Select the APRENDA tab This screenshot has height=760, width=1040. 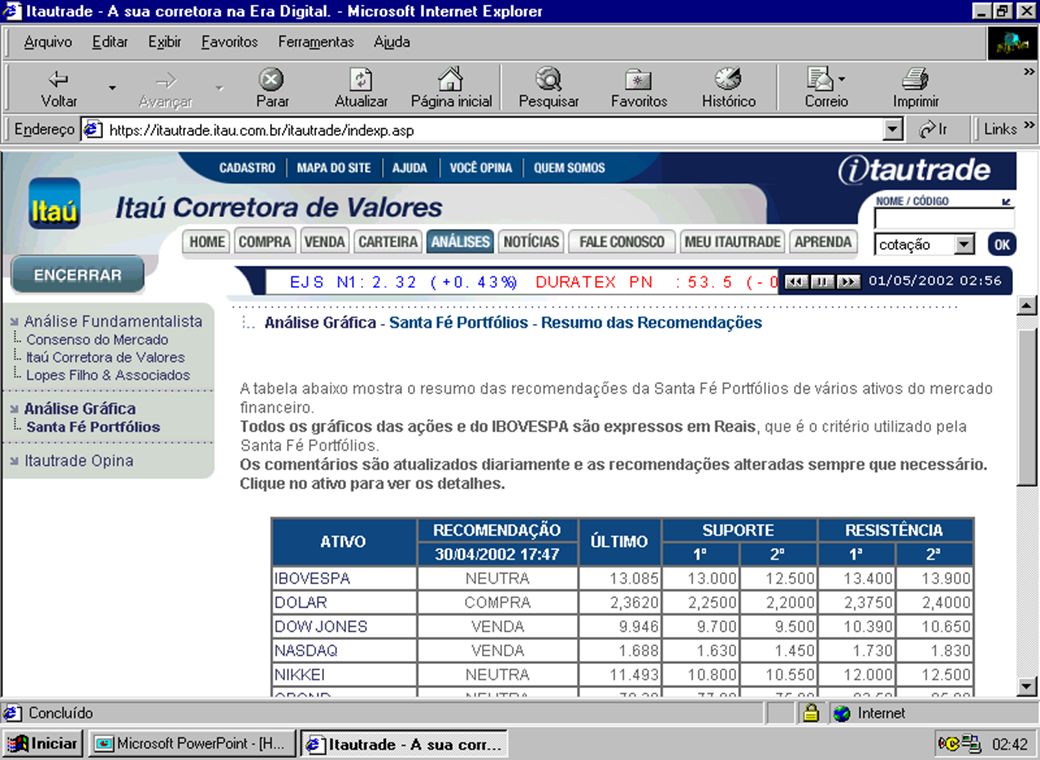click(823, 242)
